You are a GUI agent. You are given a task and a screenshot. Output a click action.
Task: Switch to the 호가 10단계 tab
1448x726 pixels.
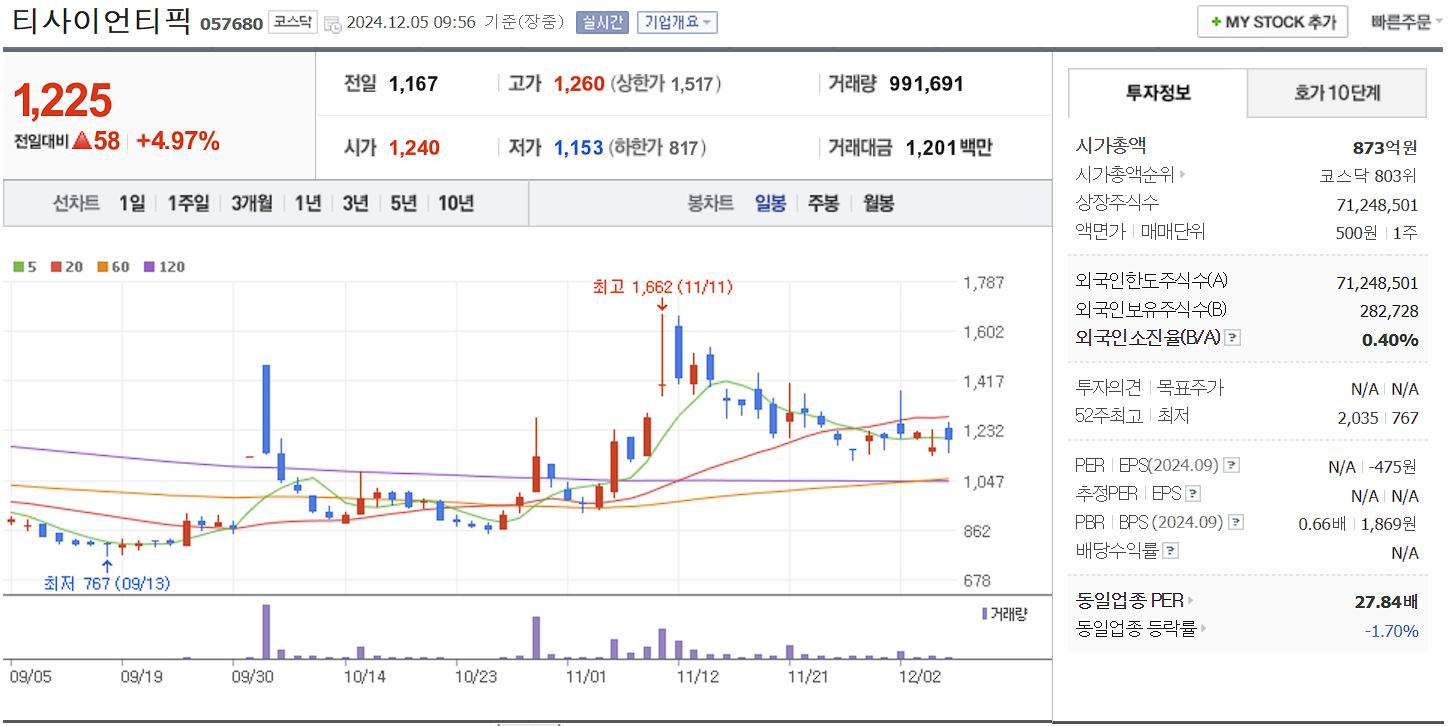pyautogui.click(x=1336, y=92)
